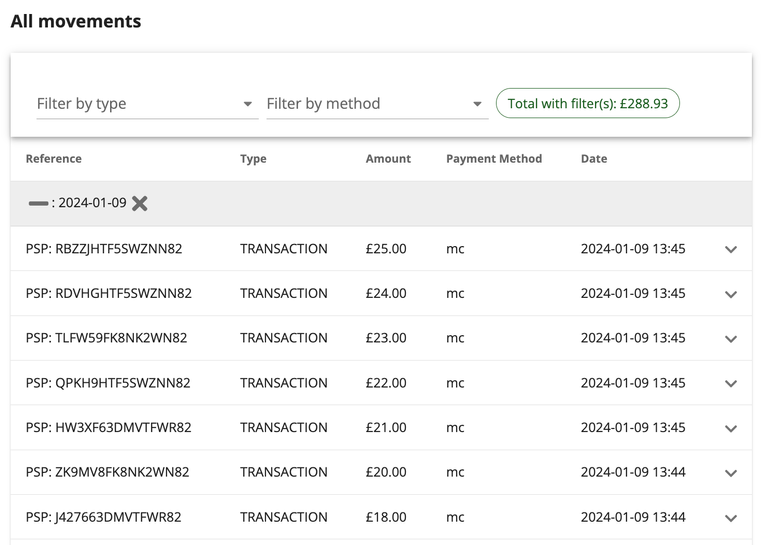Sort by the Reference column header
The image size is (761, 545).
pos(54,159)
